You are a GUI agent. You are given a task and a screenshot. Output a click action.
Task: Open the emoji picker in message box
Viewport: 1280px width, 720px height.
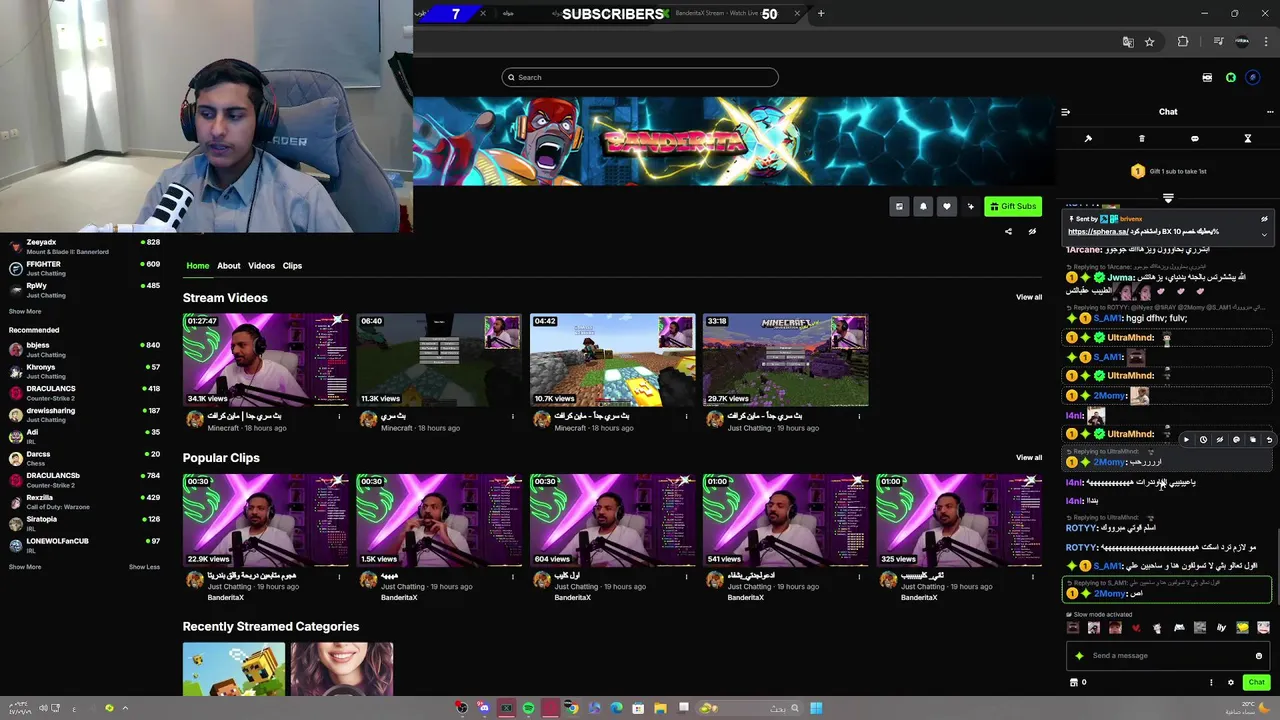[1259, 656]
